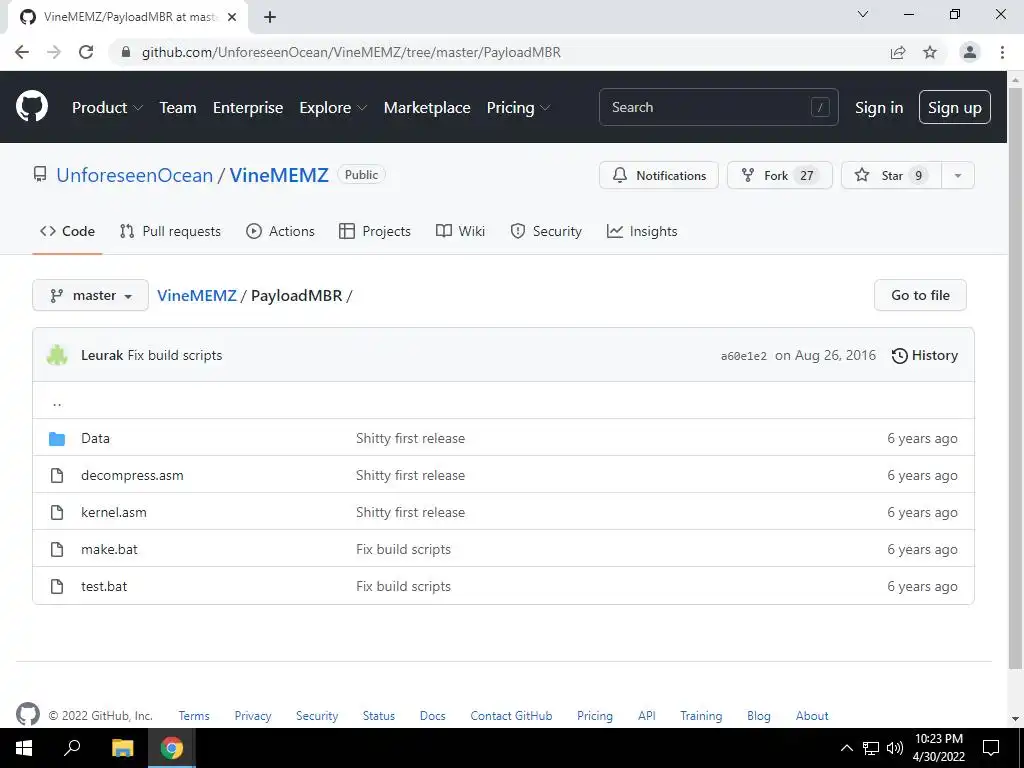The width and height of the screenshot is (1024, 768).
Task: Click the page vertical scrollbar
Action: 1015,379
